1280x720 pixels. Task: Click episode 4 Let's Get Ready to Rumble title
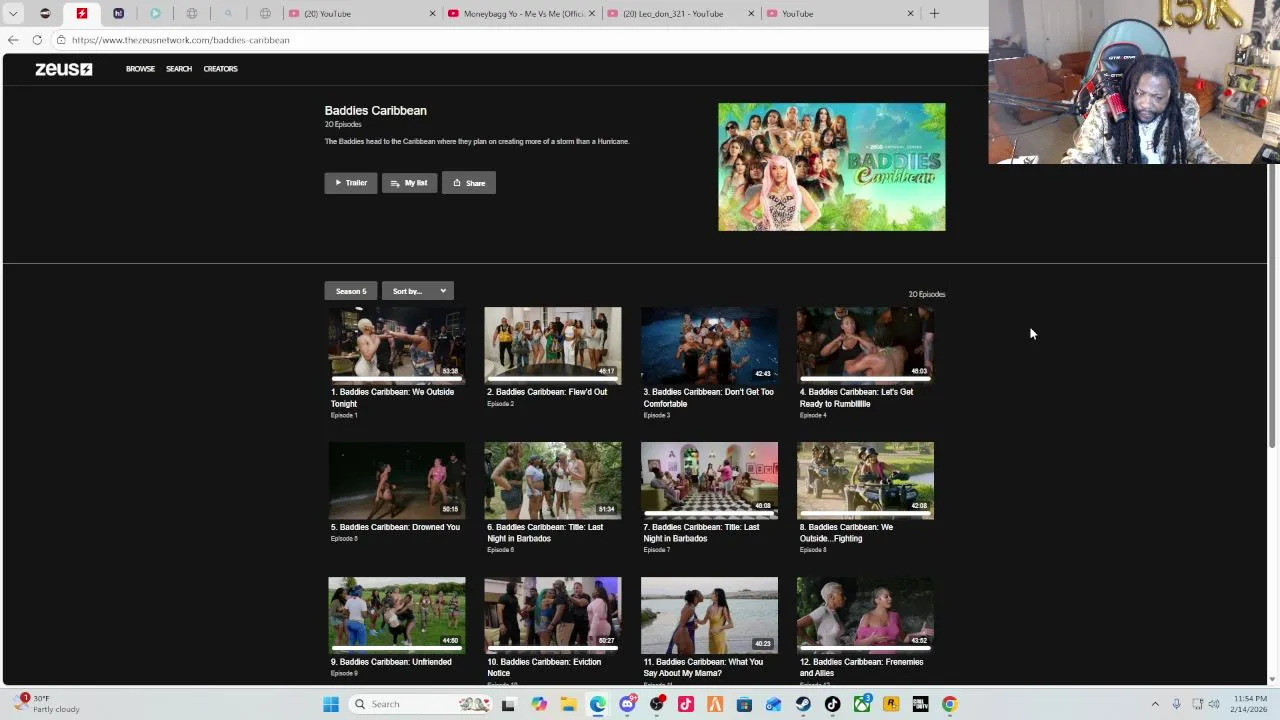pos(856,398)
